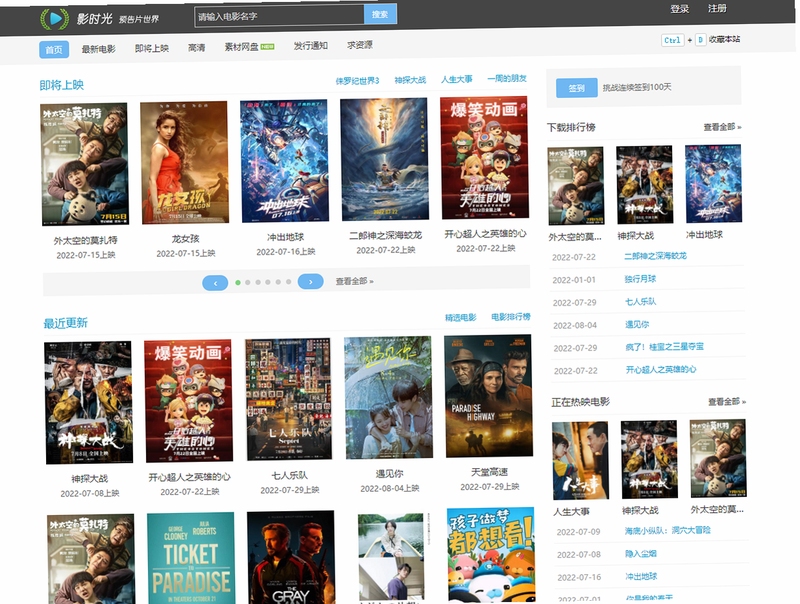Image resolution: width=800 pixels, height=604 pixels.
Task: Open 最新电影 in the navigation bar
Action: (x=98, y=49)
